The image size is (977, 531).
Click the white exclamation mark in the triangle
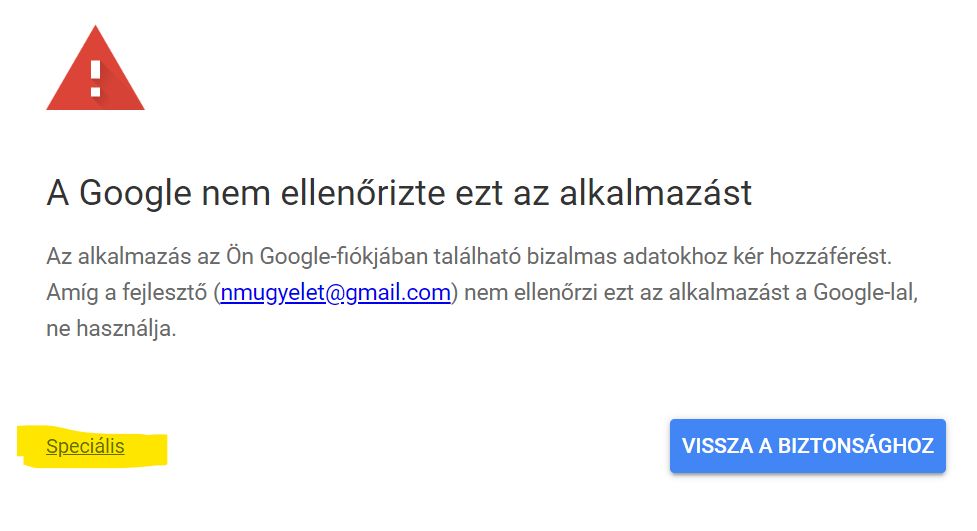point(96,77)
